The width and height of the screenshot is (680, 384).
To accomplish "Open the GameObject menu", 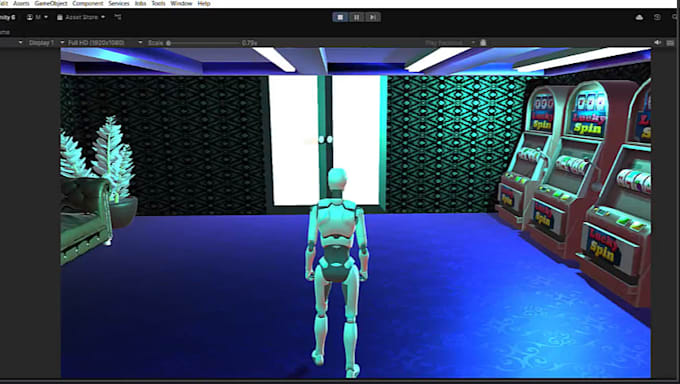I will 51,3.
